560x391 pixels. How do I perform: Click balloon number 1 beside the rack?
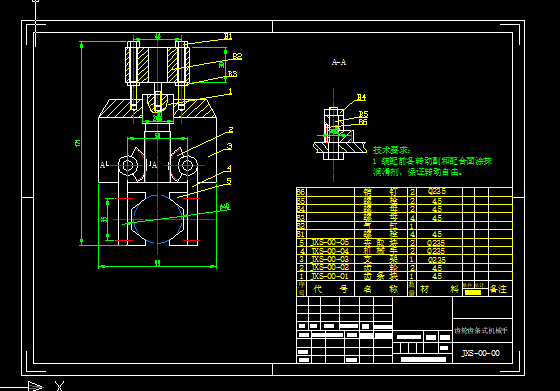[x=230, y=91]
